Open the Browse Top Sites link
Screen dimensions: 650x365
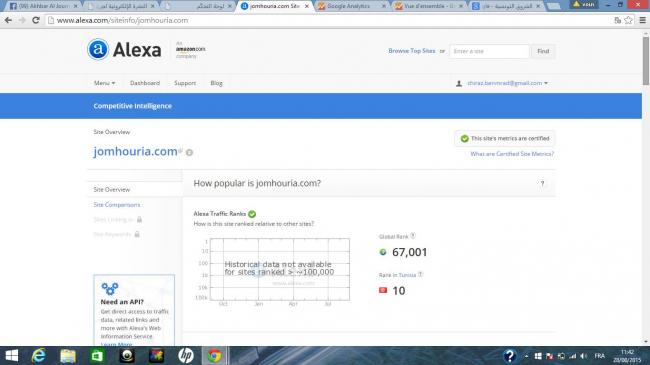point(412,51)
